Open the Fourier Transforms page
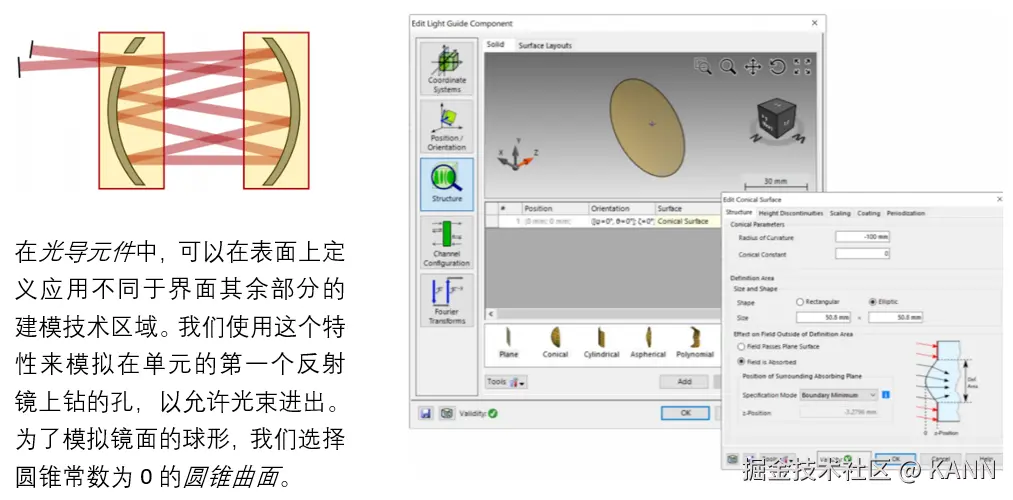Image resolution: width=1013 pixels, height=500 pixels. click(446, 300)
